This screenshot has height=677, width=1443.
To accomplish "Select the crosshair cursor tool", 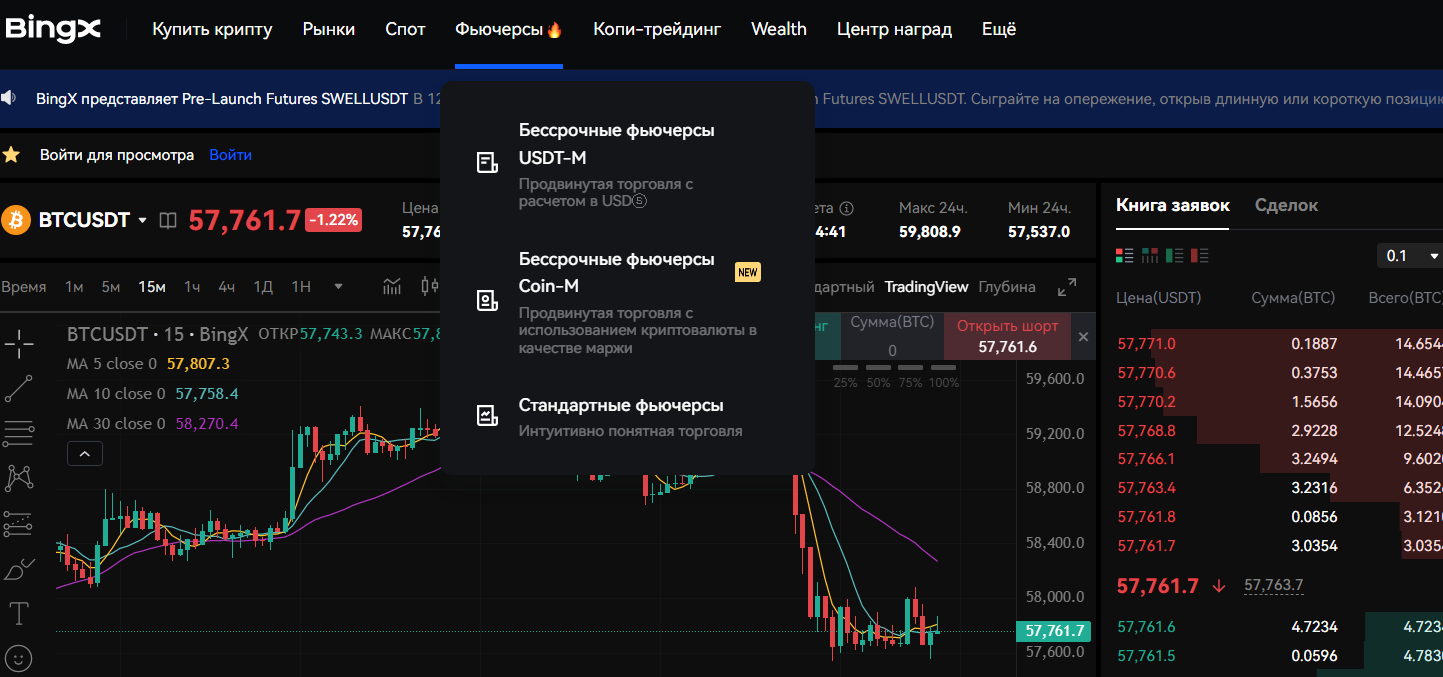I will point(19,344).
